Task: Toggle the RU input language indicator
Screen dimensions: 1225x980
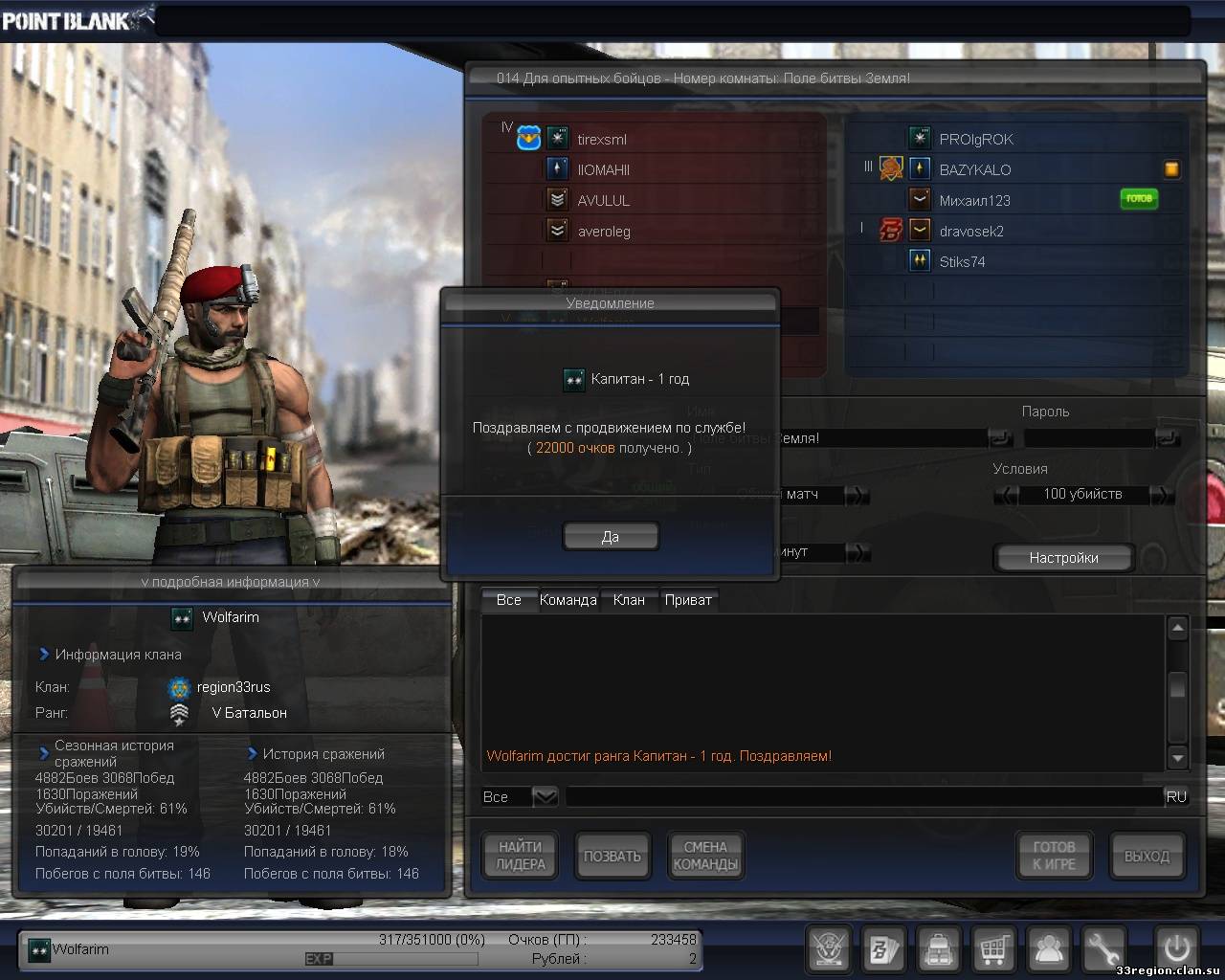Action: coord(1176,796)
